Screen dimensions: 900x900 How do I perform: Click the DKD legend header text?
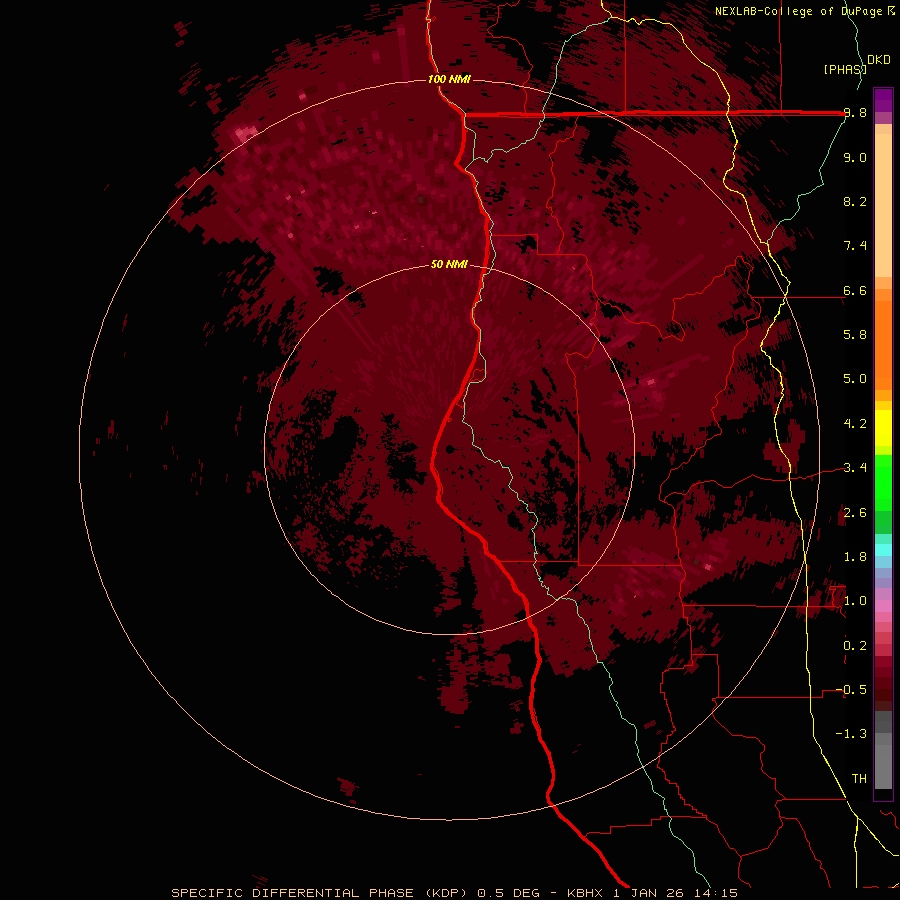(879, 60)
